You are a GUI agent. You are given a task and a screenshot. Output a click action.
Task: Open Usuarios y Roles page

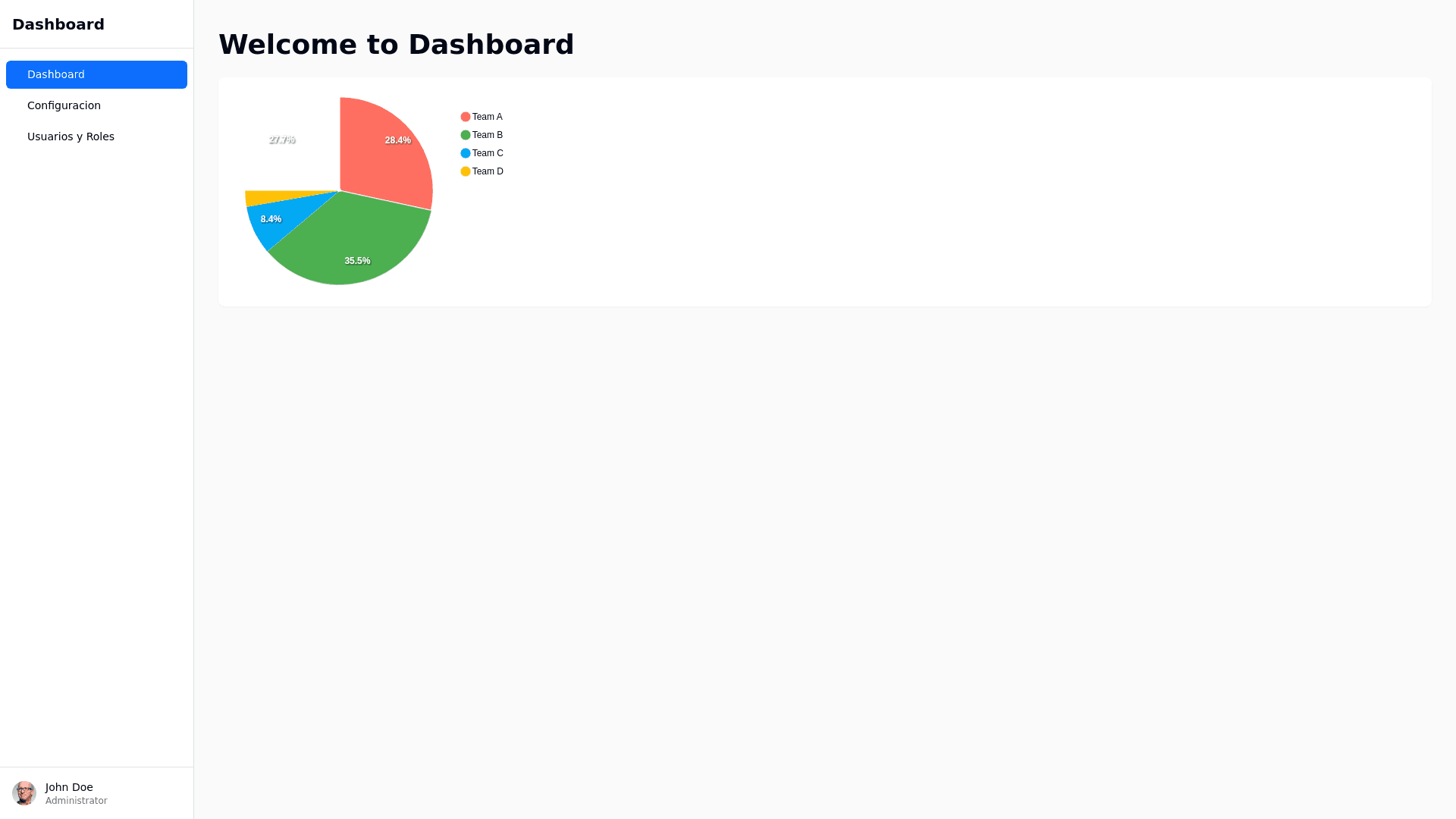[x=71, y=136]
